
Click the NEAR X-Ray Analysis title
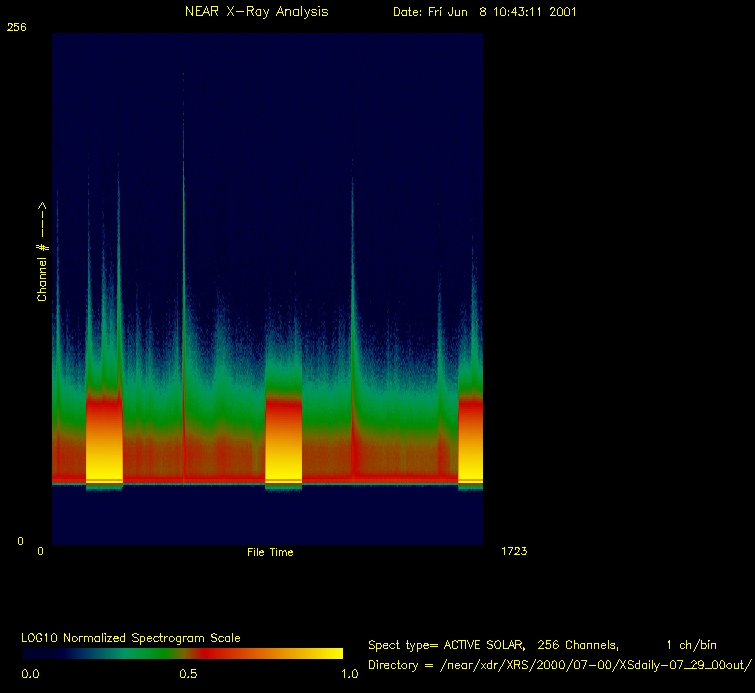[x=256, y=12]
